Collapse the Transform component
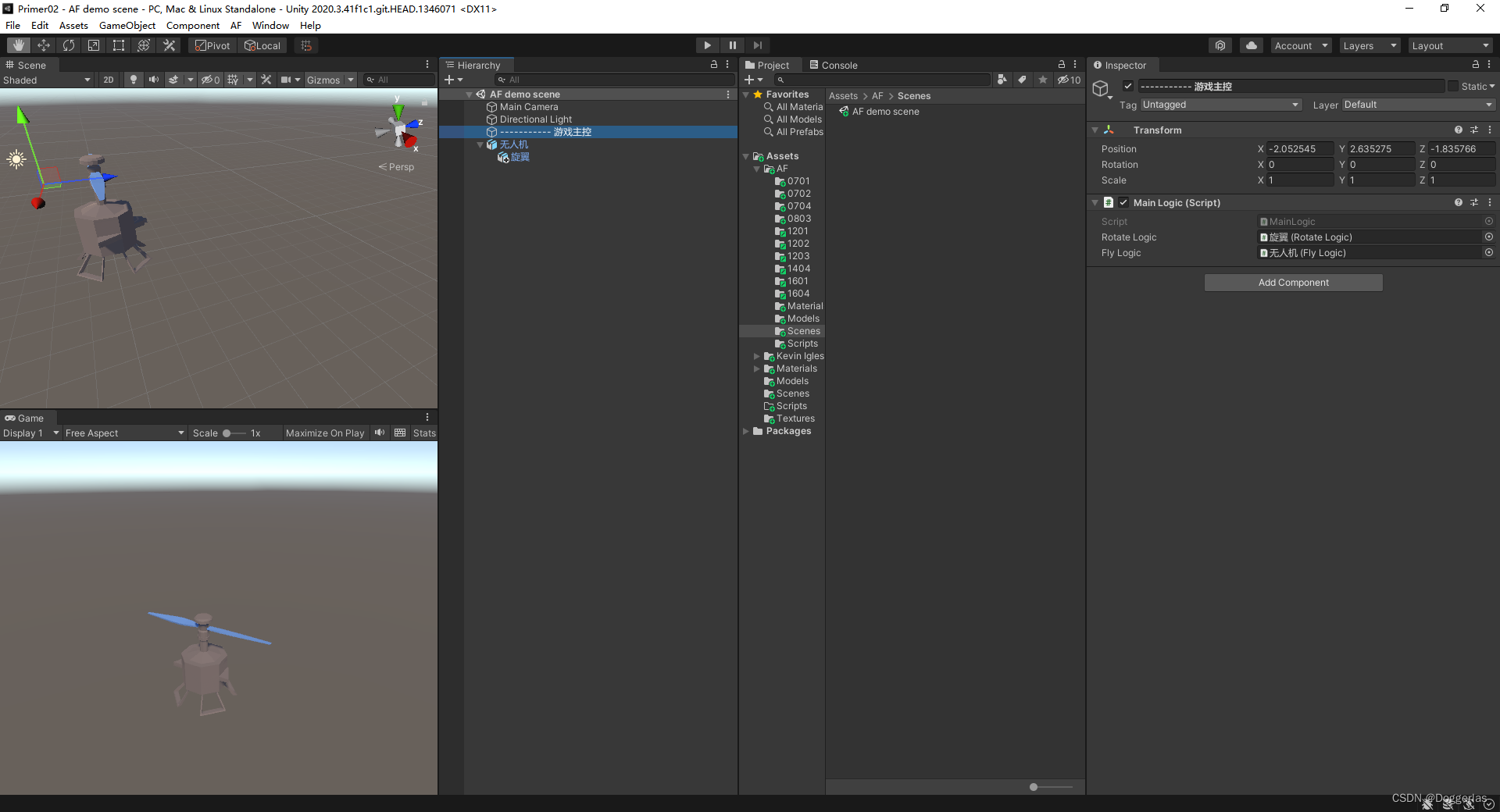1500x812 pixels. point(1095,130)
